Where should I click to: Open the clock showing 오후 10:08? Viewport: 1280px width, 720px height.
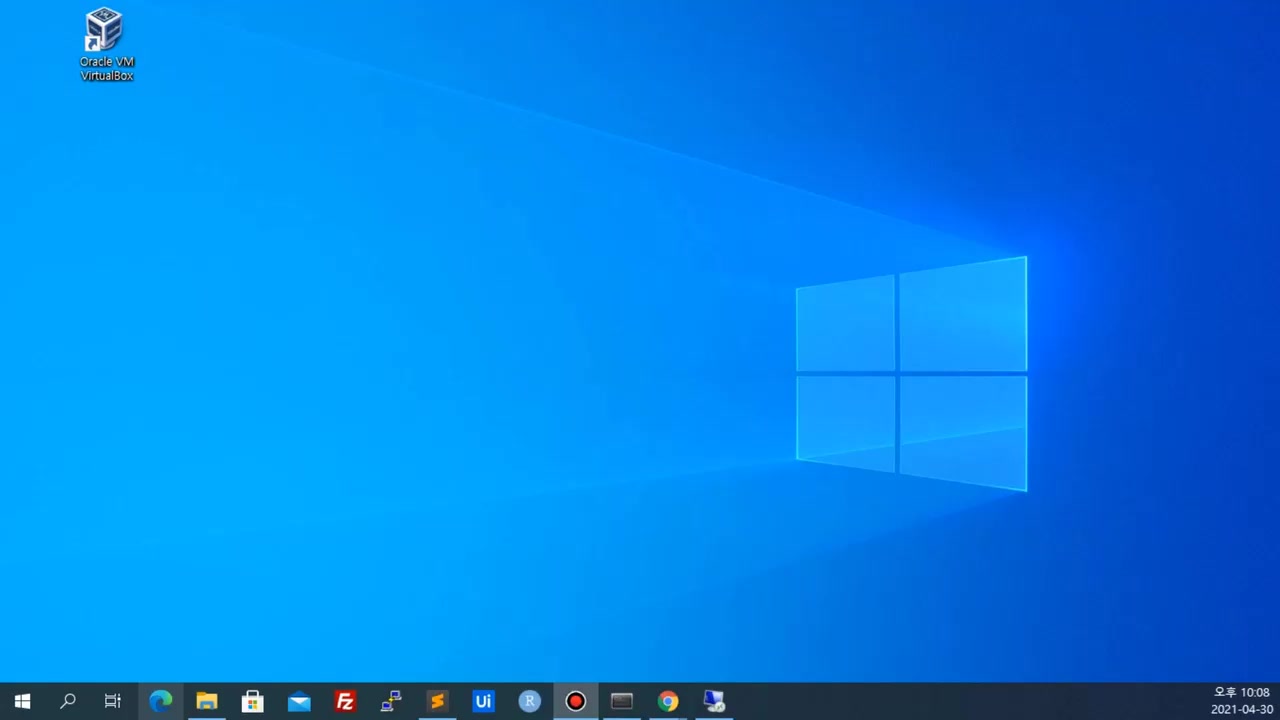point(1241,701)
